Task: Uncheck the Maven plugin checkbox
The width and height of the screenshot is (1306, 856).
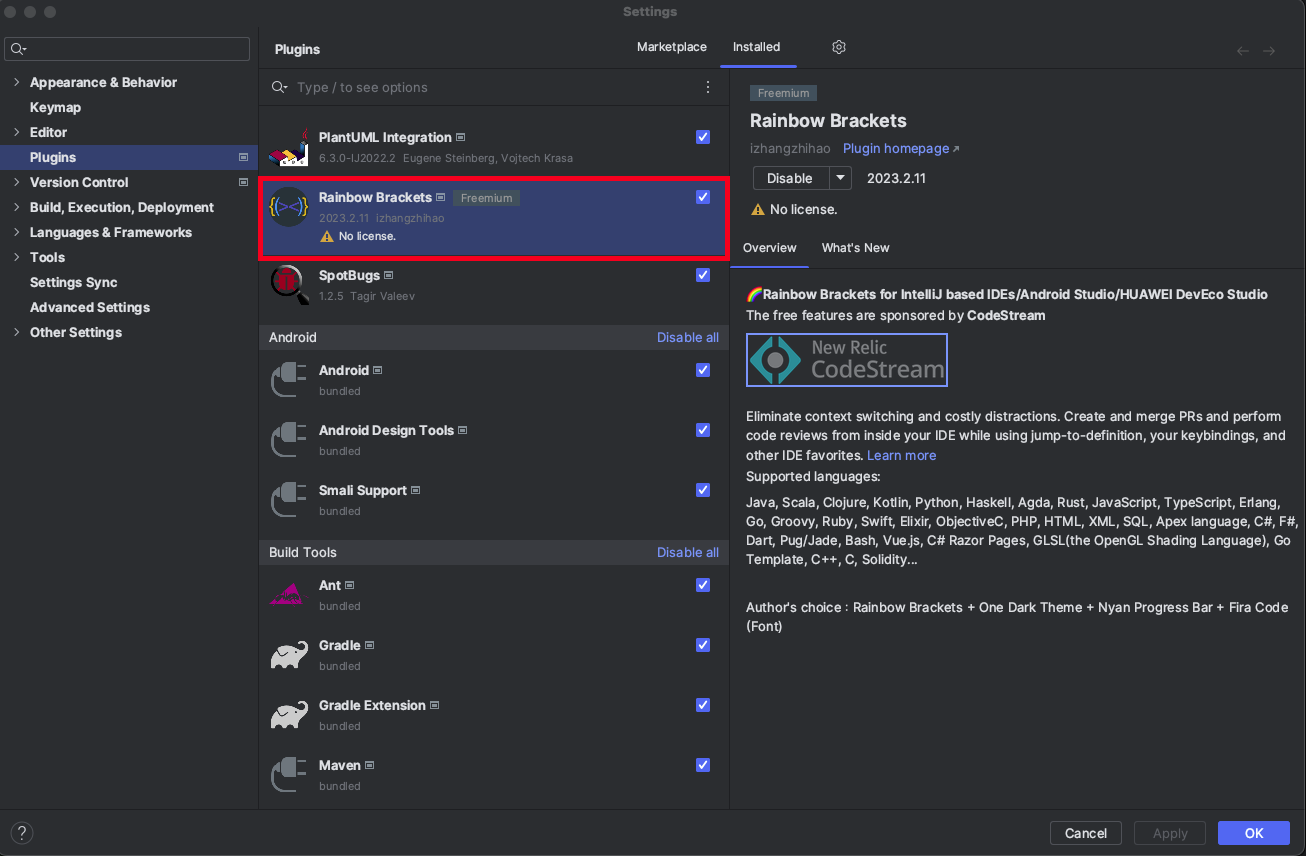Action: [x=703, y=765]
